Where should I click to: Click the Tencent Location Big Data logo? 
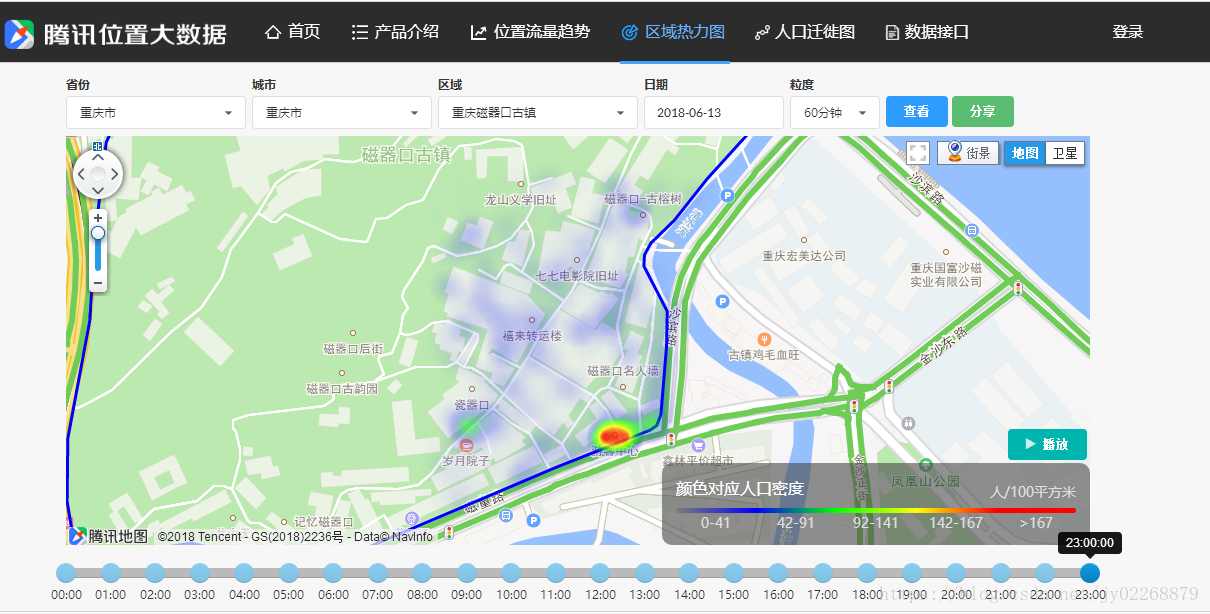click(x=116, y=33)
